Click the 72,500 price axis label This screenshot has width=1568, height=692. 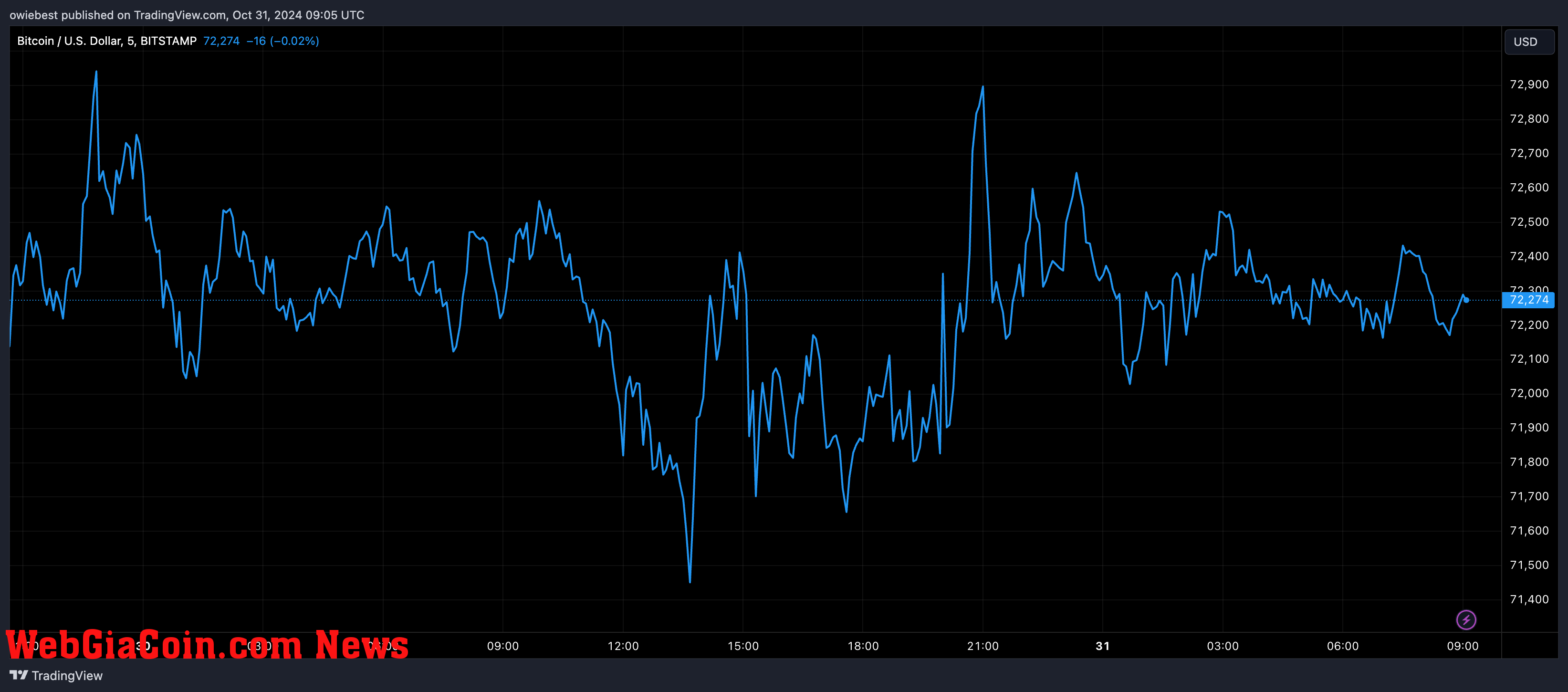coord(1529,222)
